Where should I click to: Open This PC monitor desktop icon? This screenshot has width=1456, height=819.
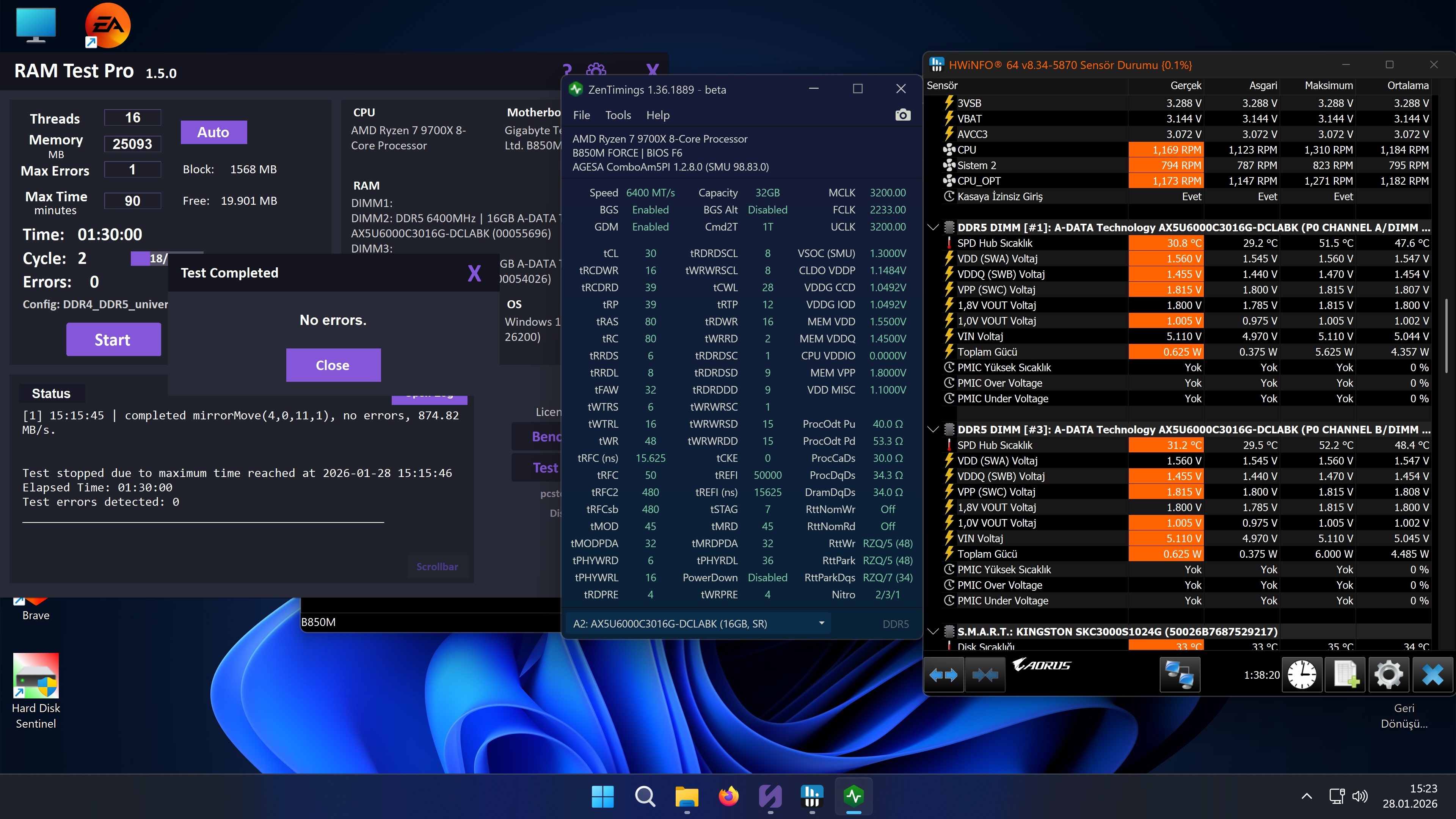point(36,26)
